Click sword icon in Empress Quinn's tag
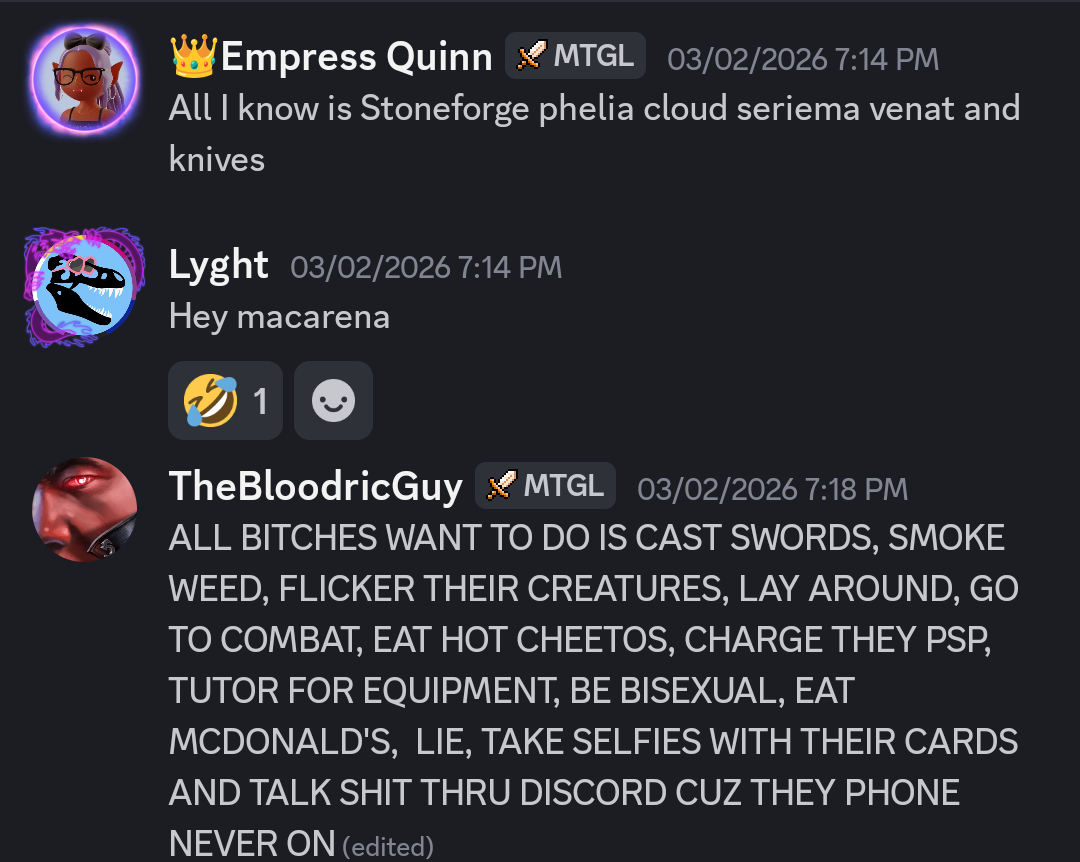The height and width of the screenshot is (862, 1080). click(x=531, y=55)
